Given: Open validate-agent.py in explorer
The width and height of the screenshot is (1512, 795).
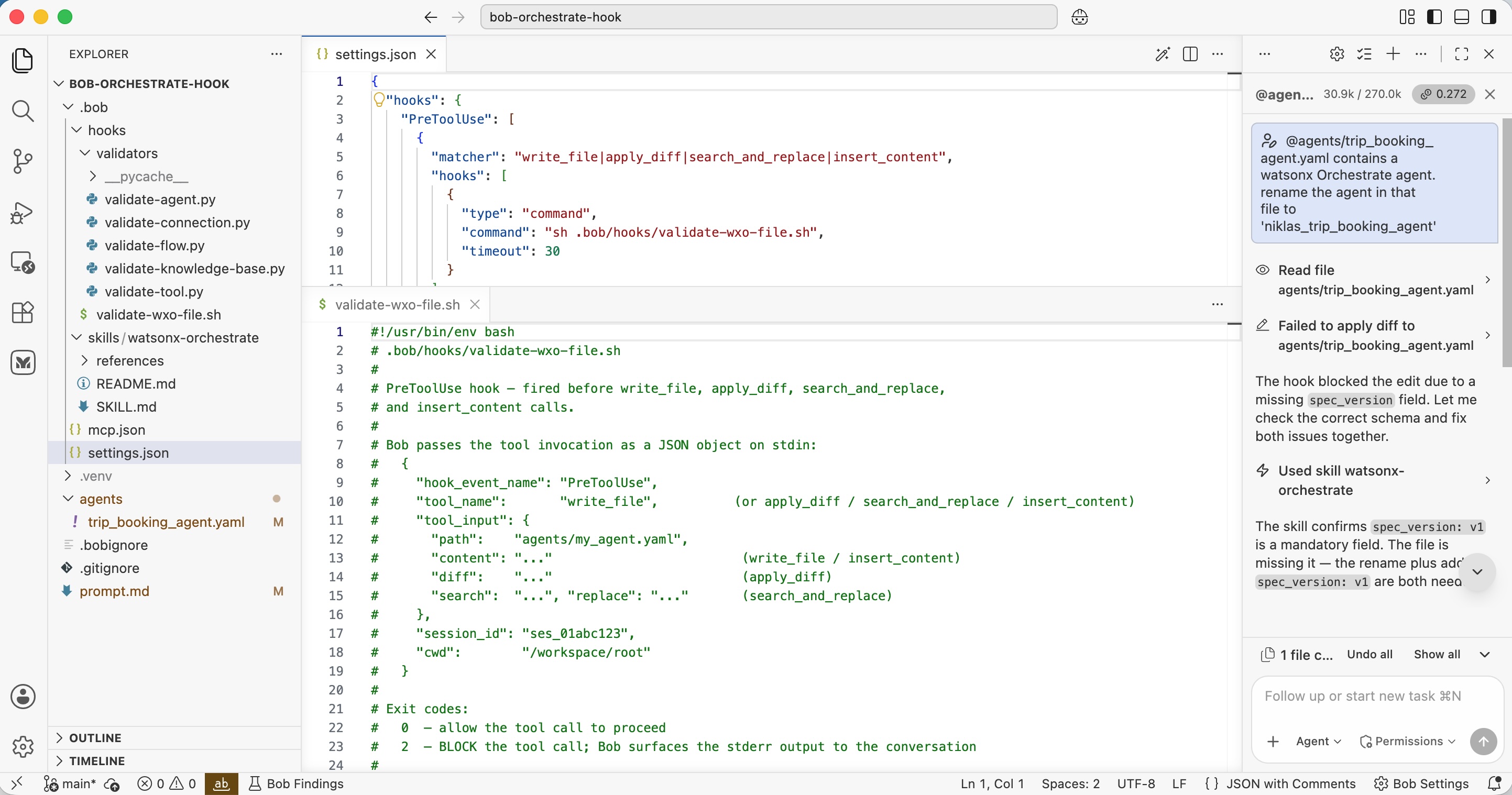Looking at the screenshot, I should 174,199.
